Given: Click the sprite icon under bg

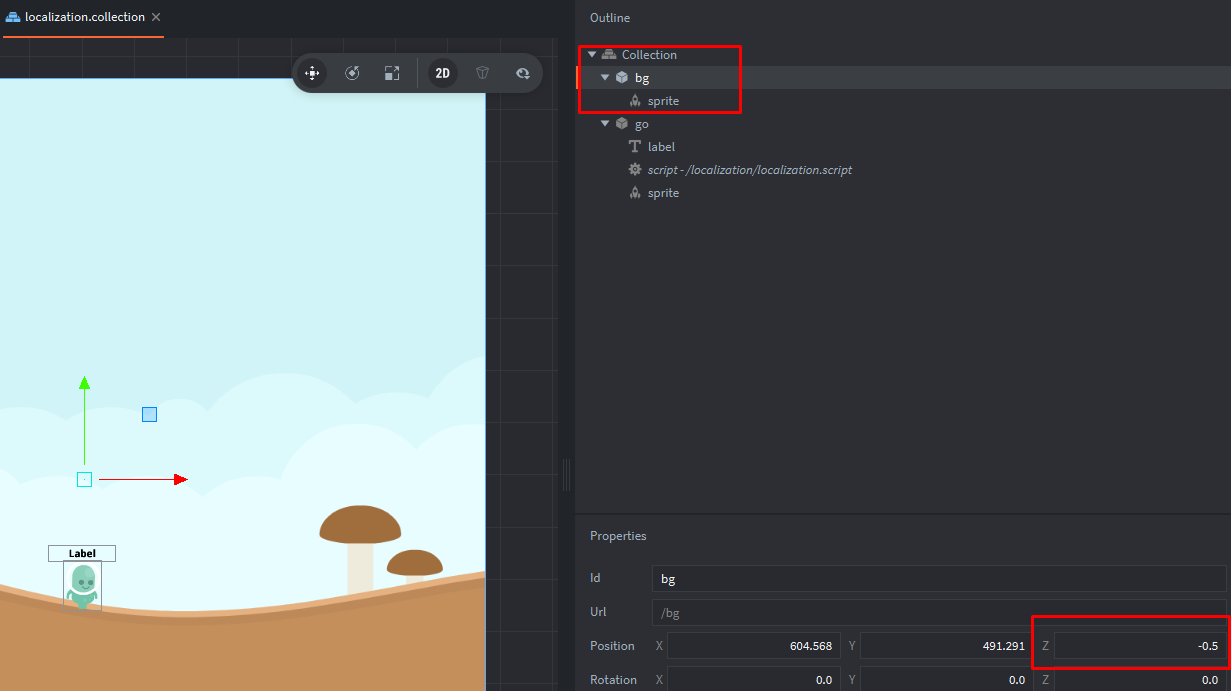Looking at the screenshot, I should (634, 101).
